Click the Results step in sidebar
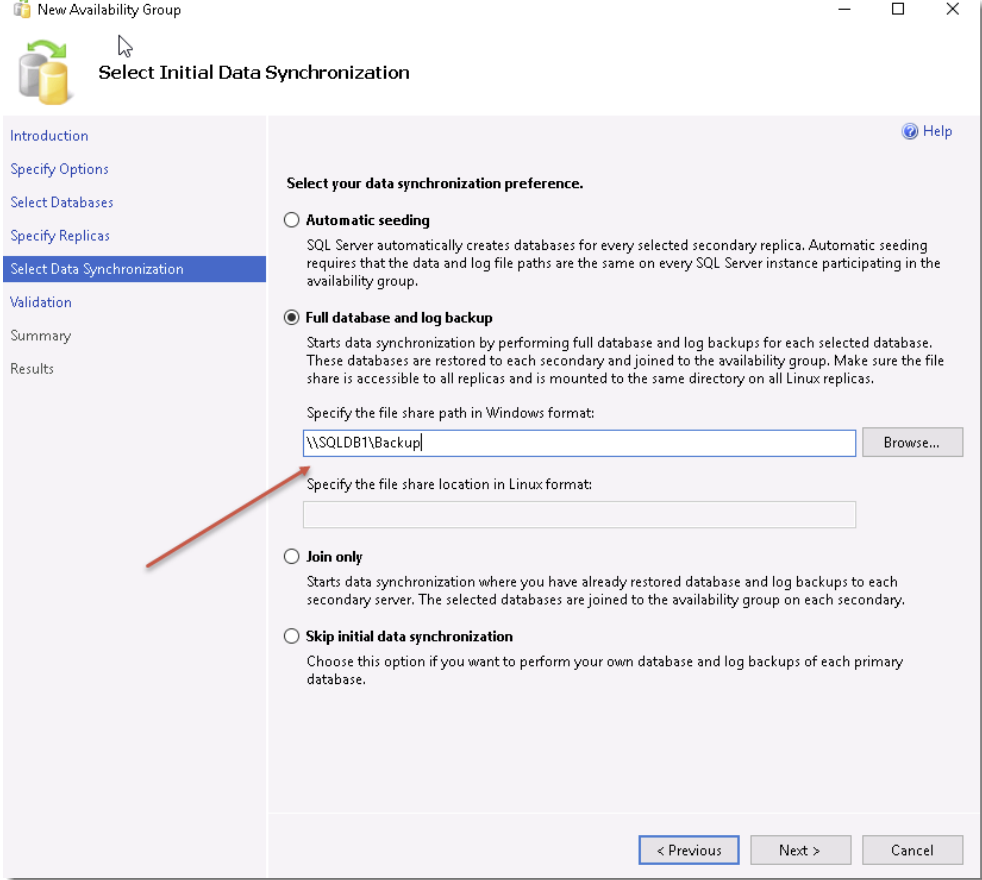The image size is (982, 880). click(32, 369)
